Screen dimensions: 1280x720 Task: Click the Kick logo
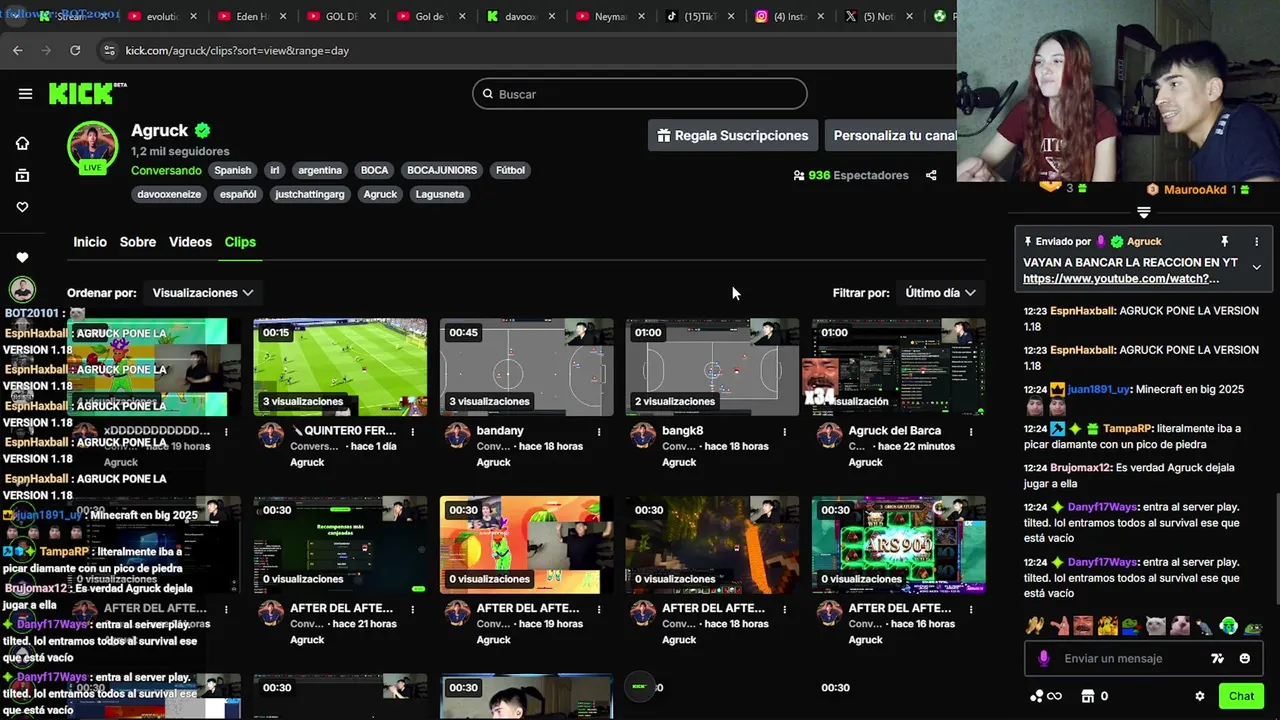pyautogui.click(x=88, y=93)
